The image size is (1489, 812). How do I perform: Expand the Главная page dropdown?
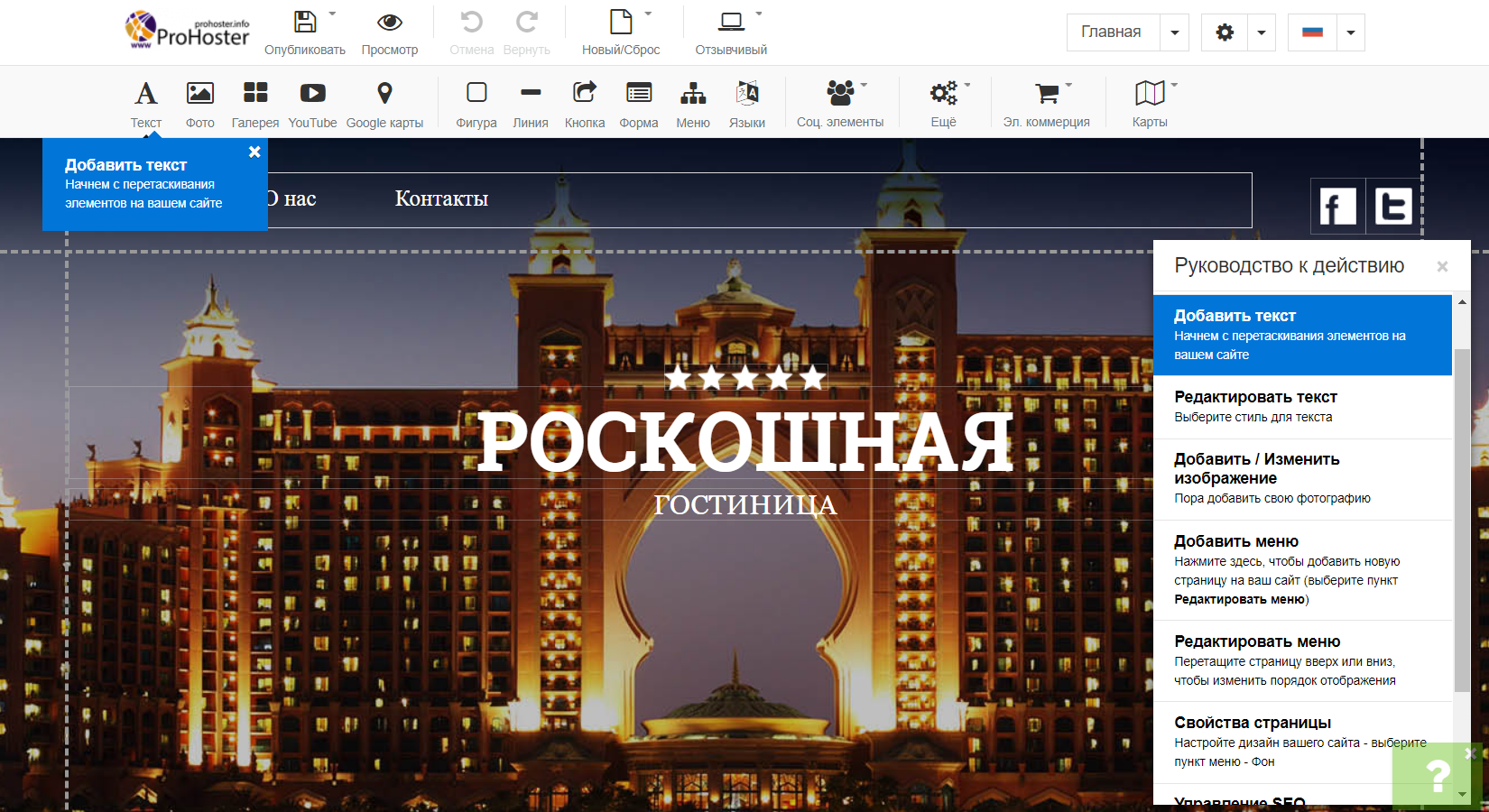coord(1174,32)
